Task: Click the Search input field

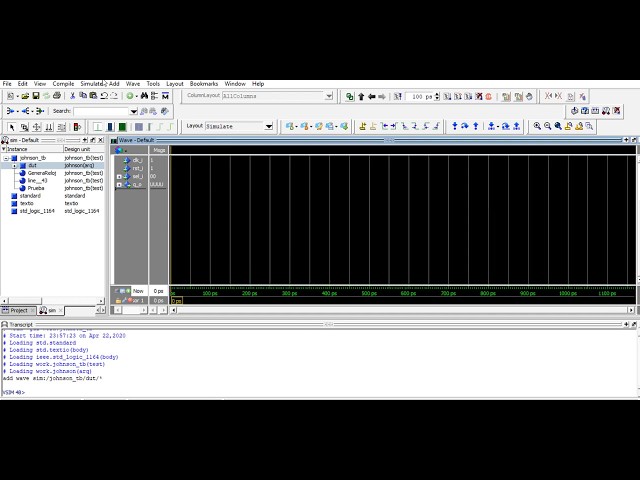Action: [x=101, y=111]
